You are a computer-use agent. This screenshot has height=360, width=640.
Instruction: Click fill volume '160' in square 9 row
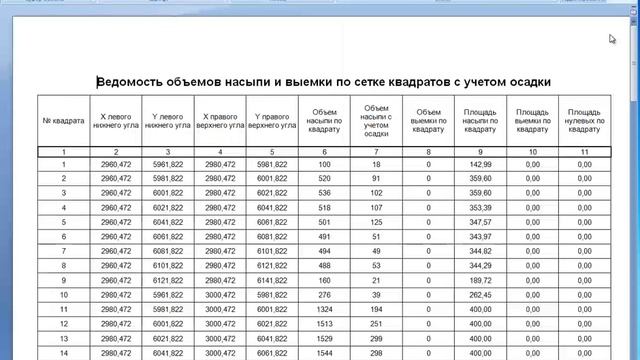pyautogui.click(x=324, y=280)
